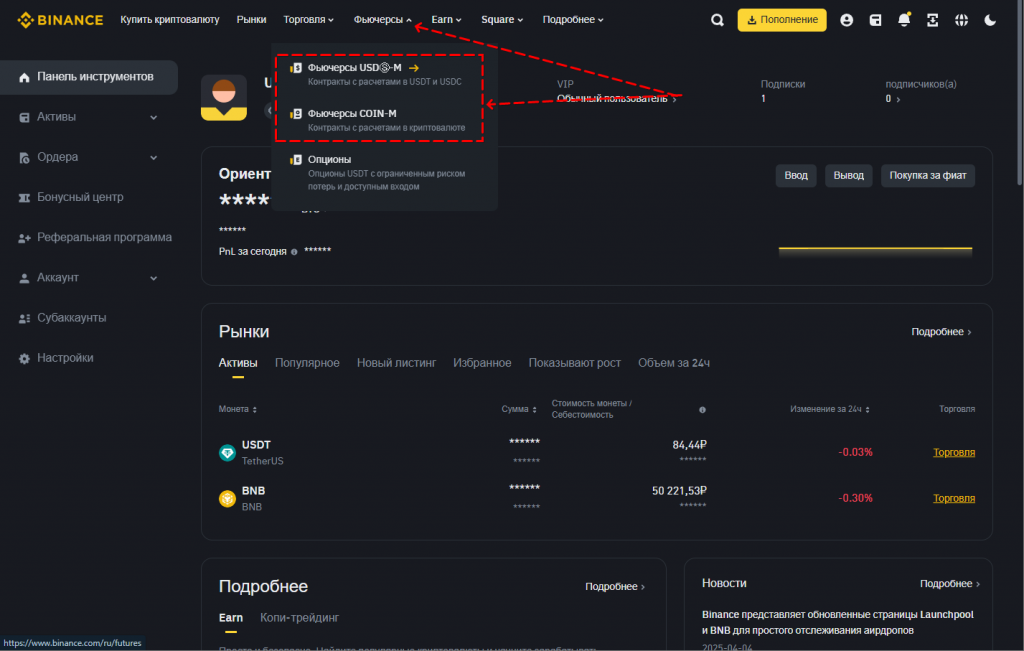Viewport: 1024px width, 651px height.
Task: Click the Ввод button
Action: 796,176
